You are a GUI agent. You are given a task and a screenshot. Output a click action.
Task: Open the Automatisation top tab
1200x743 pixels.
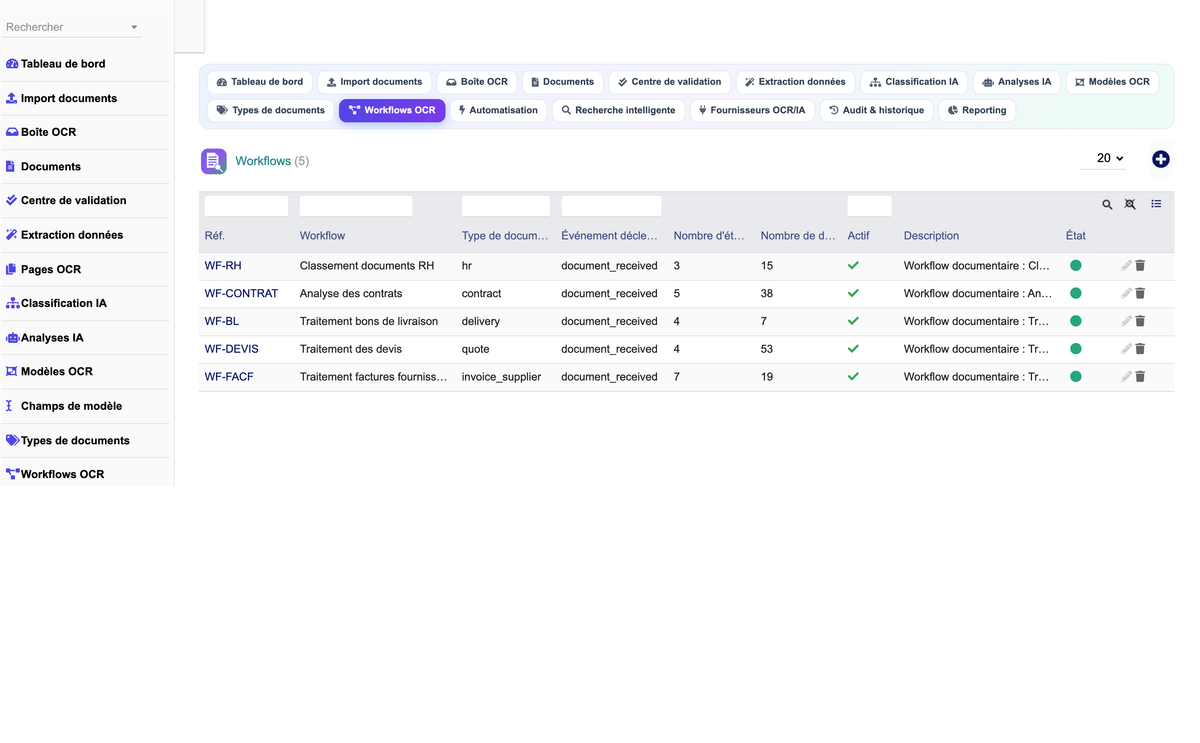[x=498, y=110]
